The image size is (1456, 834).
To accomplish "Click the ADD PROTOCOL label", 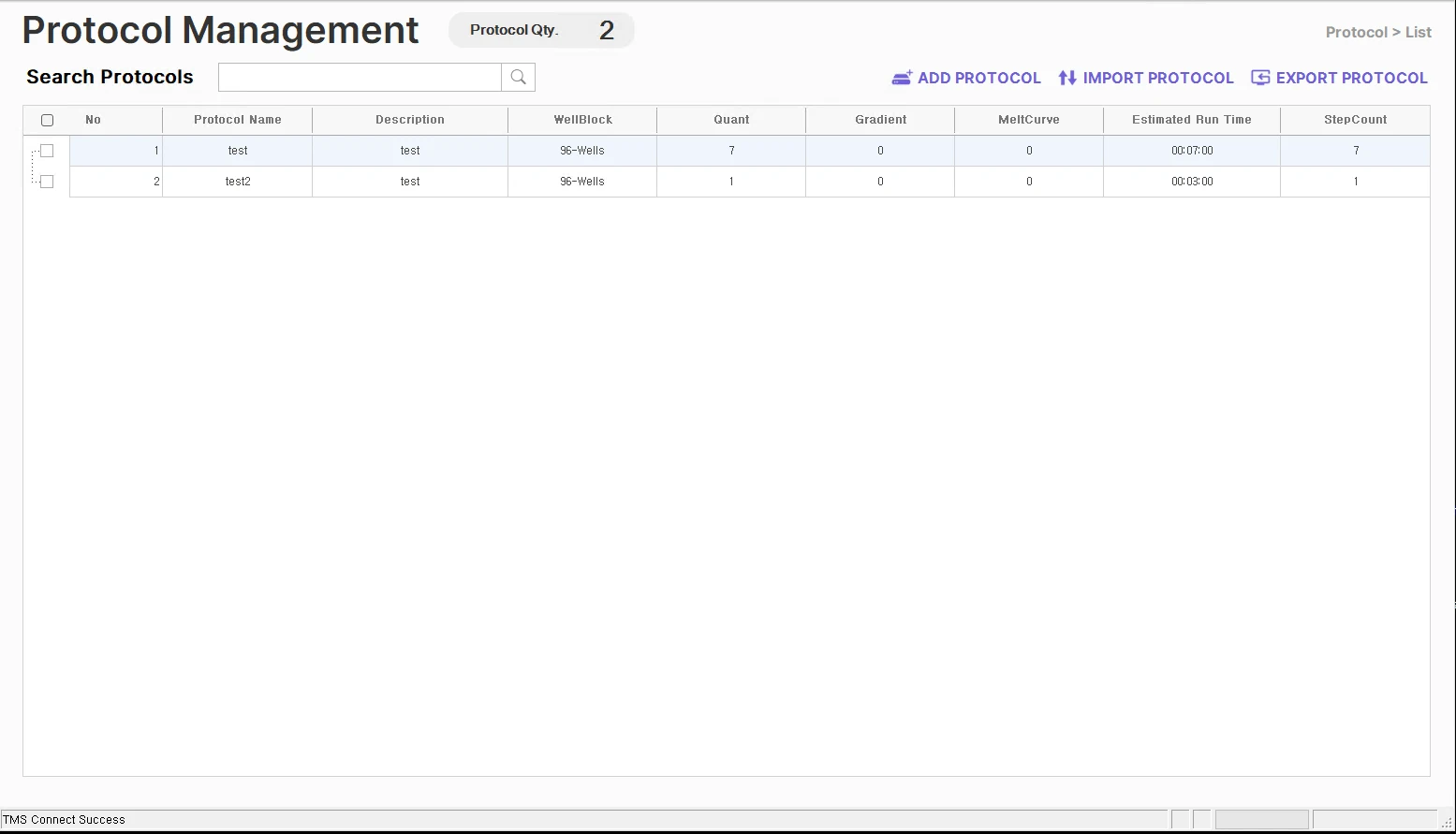I will pos(978,79).
